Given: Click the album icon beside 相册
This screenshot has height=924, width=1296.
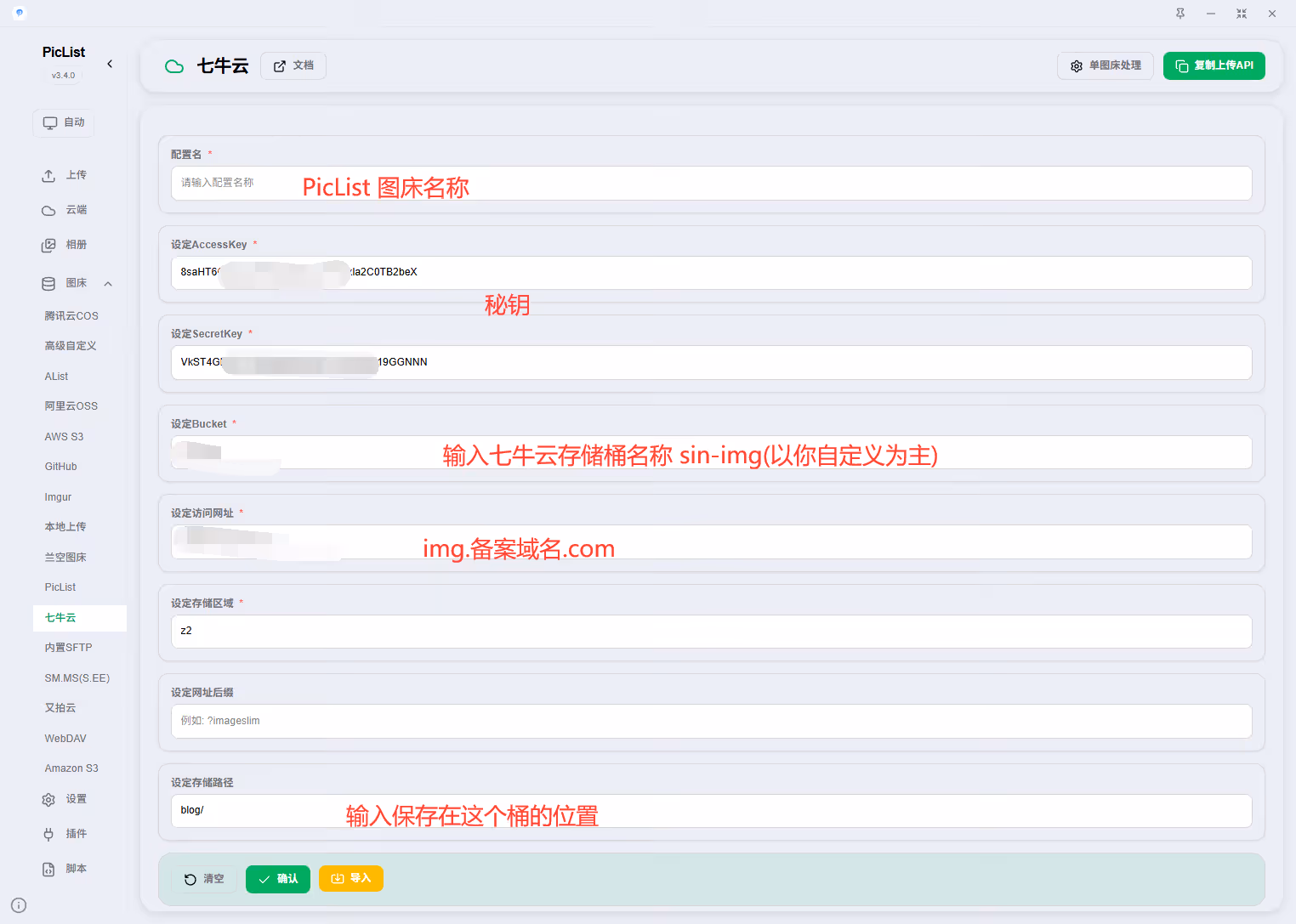Looking at the screenshot, I should pyautogui.click(x=48, y=245).
